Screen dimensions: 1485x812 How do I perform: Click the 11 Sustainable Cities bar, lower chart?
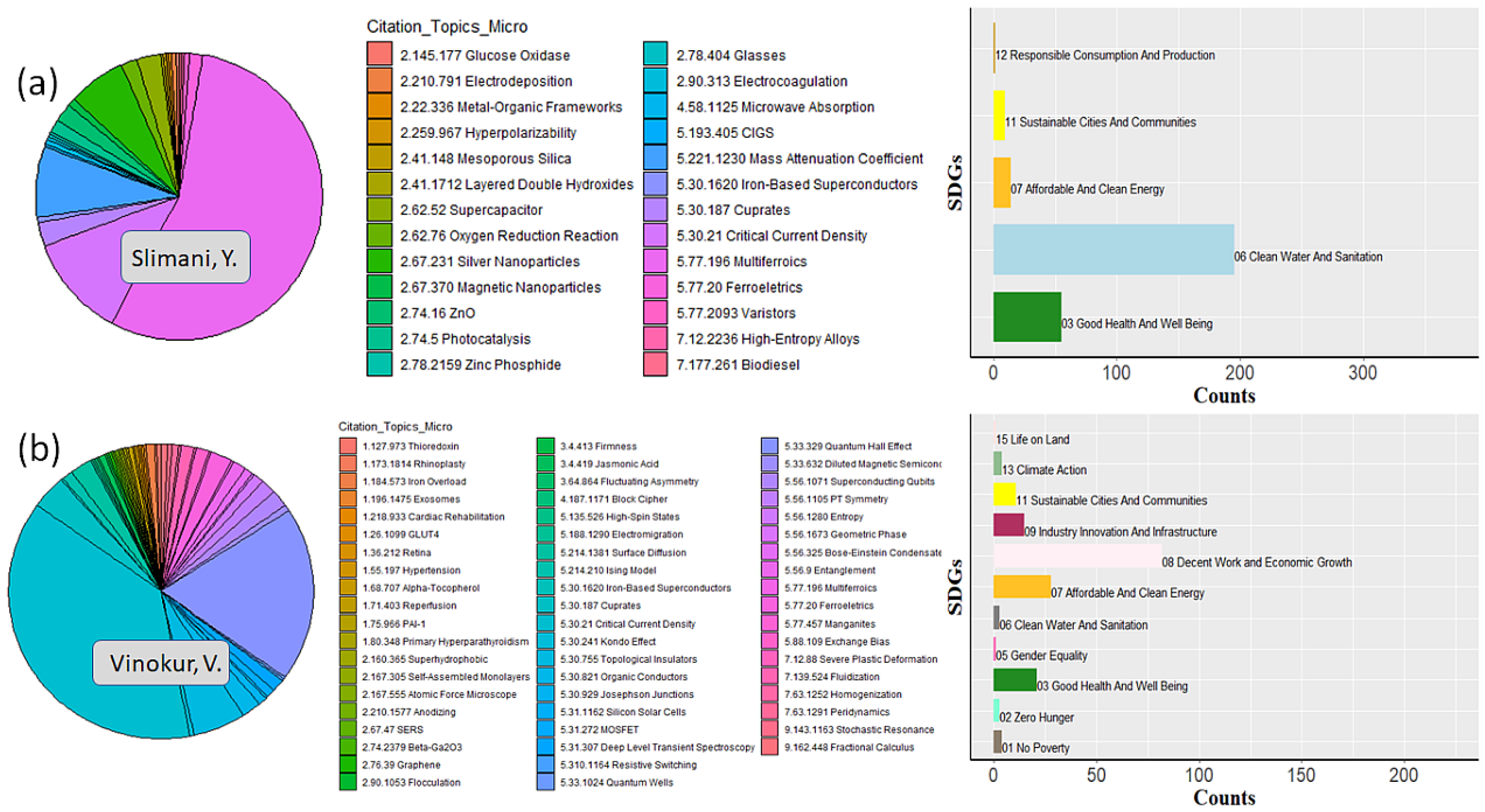(1004, 494)
